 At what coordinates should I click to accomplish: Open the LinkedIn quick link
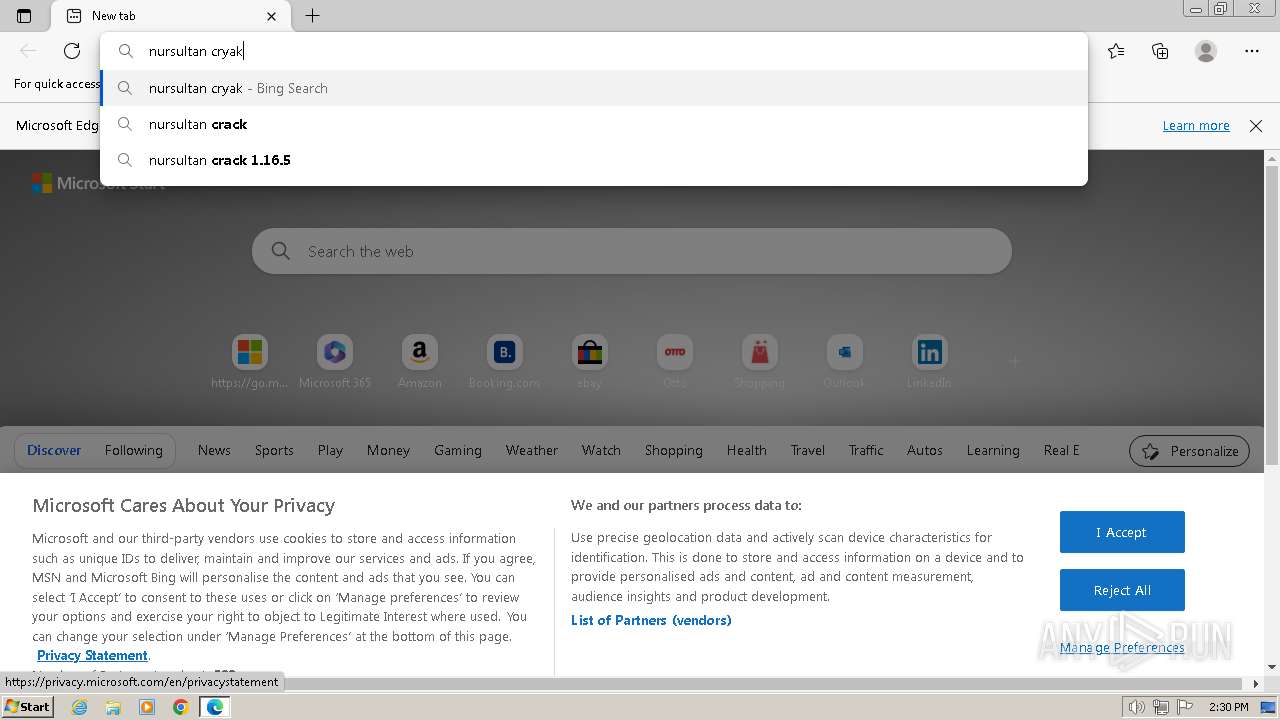[929, 362]
